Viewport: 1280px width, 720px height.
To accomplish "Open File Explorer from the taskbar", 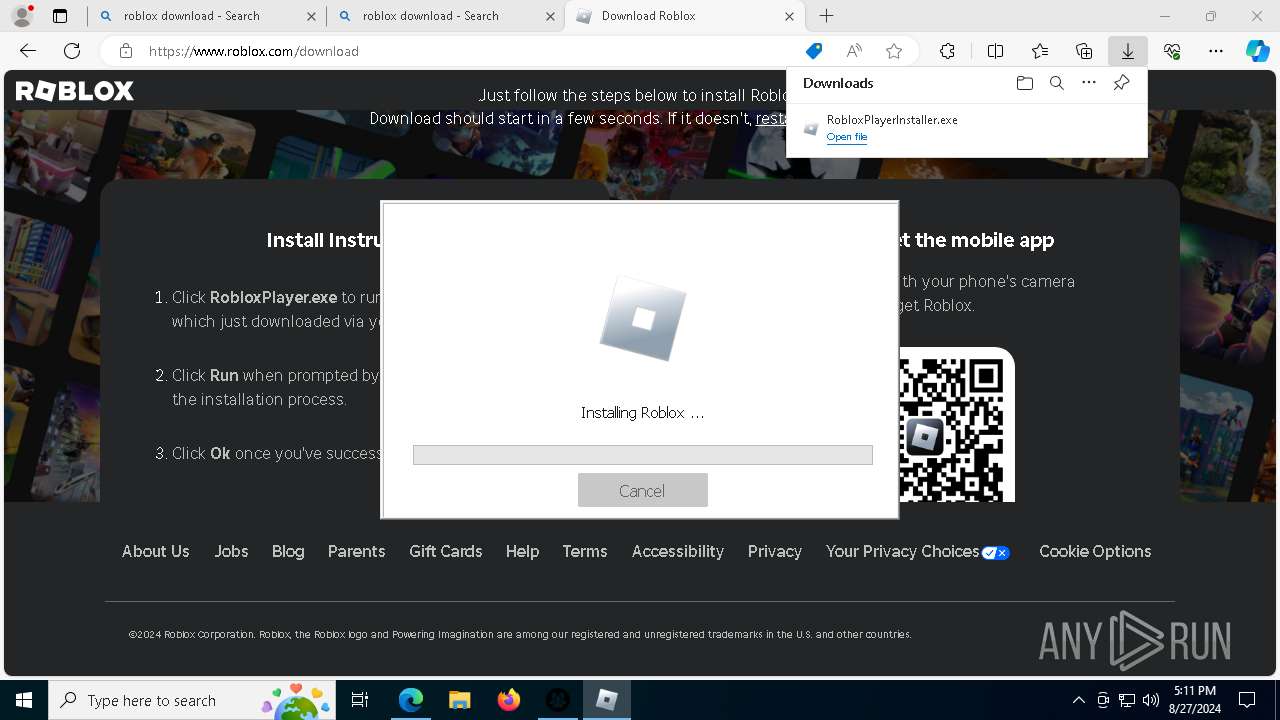I will [x=459, y=700].
